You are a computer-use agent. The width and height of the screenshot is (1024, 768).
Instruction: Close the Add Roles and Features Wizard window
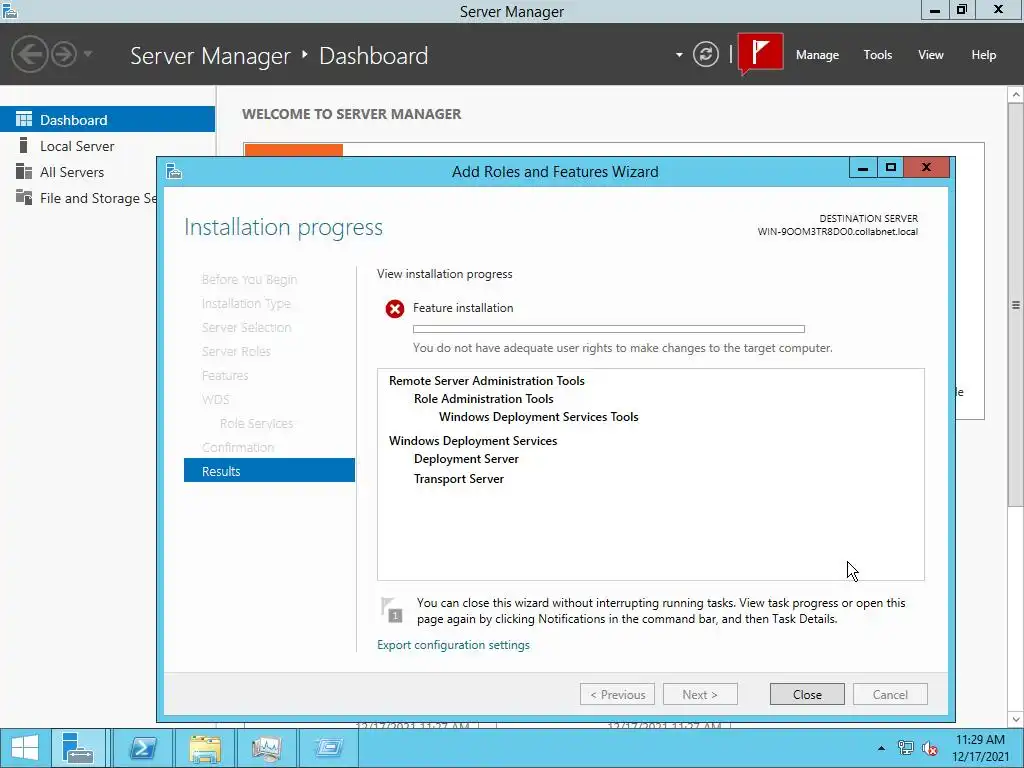click(x=927, y=168)
